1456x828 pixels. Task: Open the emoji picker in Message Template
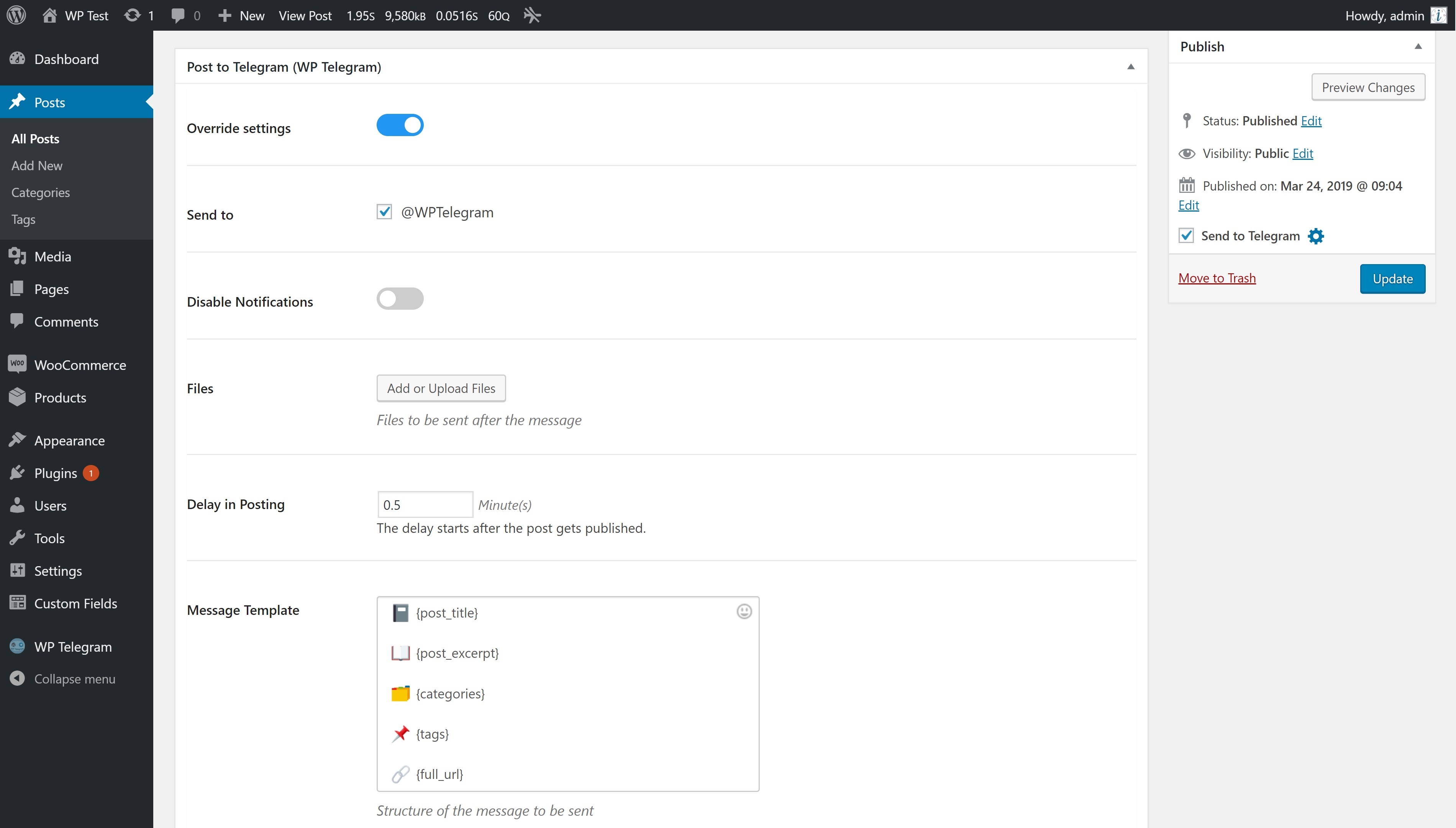coord(744,611)
